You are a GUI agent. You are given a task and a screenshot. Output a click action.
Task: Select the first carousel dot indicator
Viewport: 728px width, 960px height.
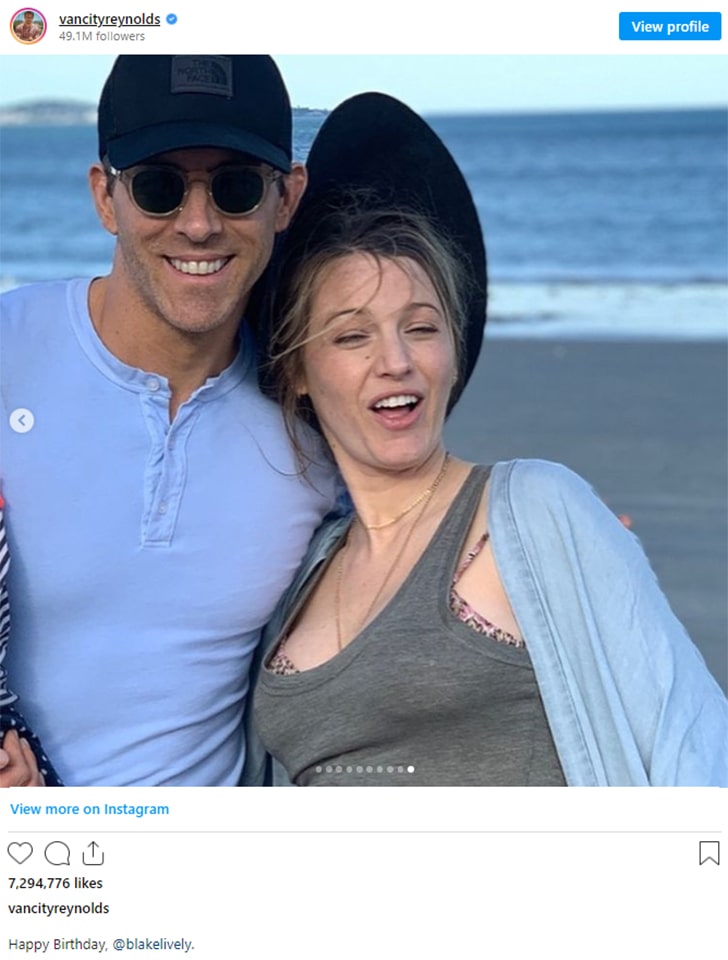[x=319, y=770]
